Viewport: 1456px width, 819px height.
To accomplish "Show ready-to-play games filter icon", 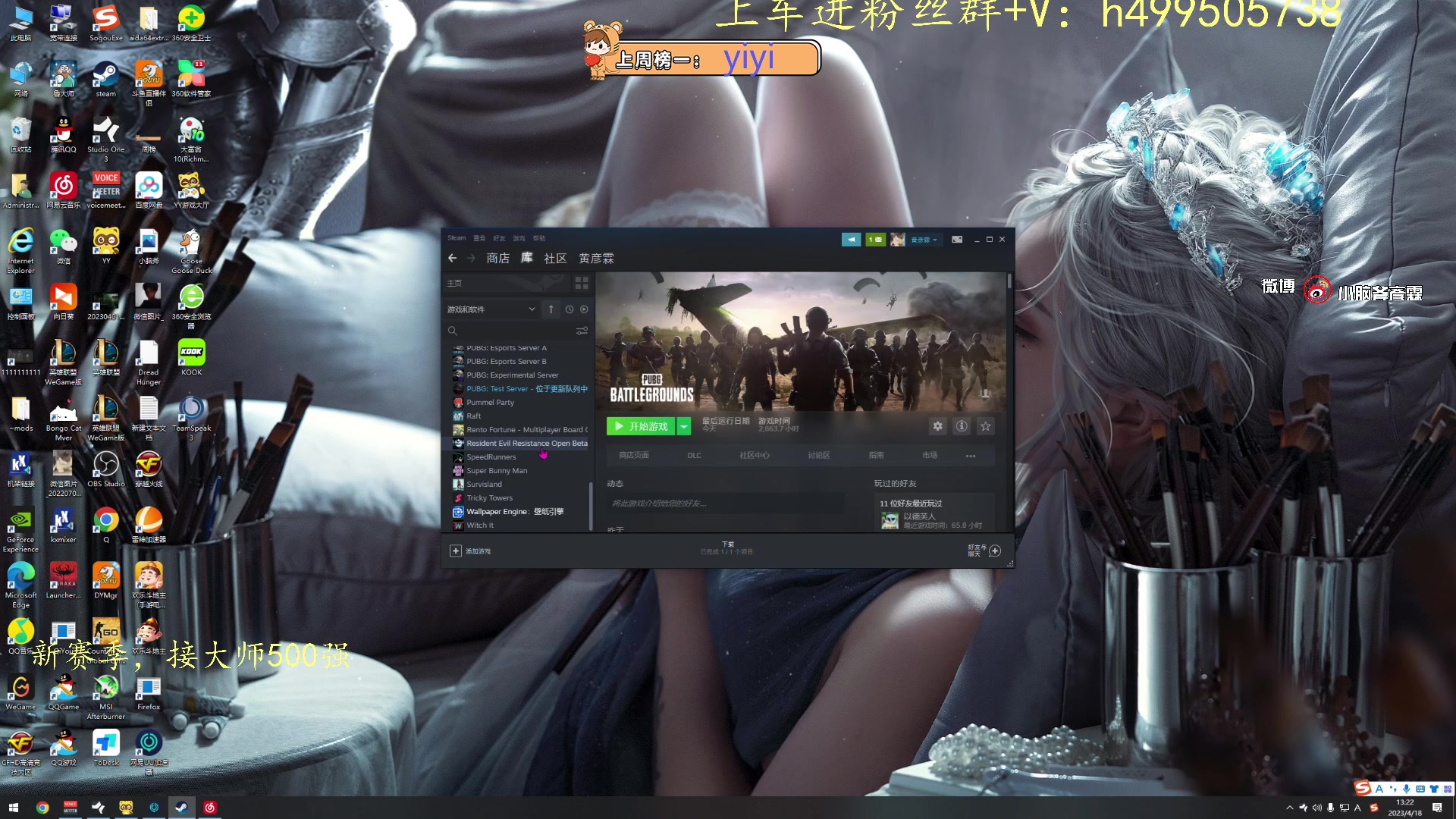I will pyautogui.click(x=584, y=309).
